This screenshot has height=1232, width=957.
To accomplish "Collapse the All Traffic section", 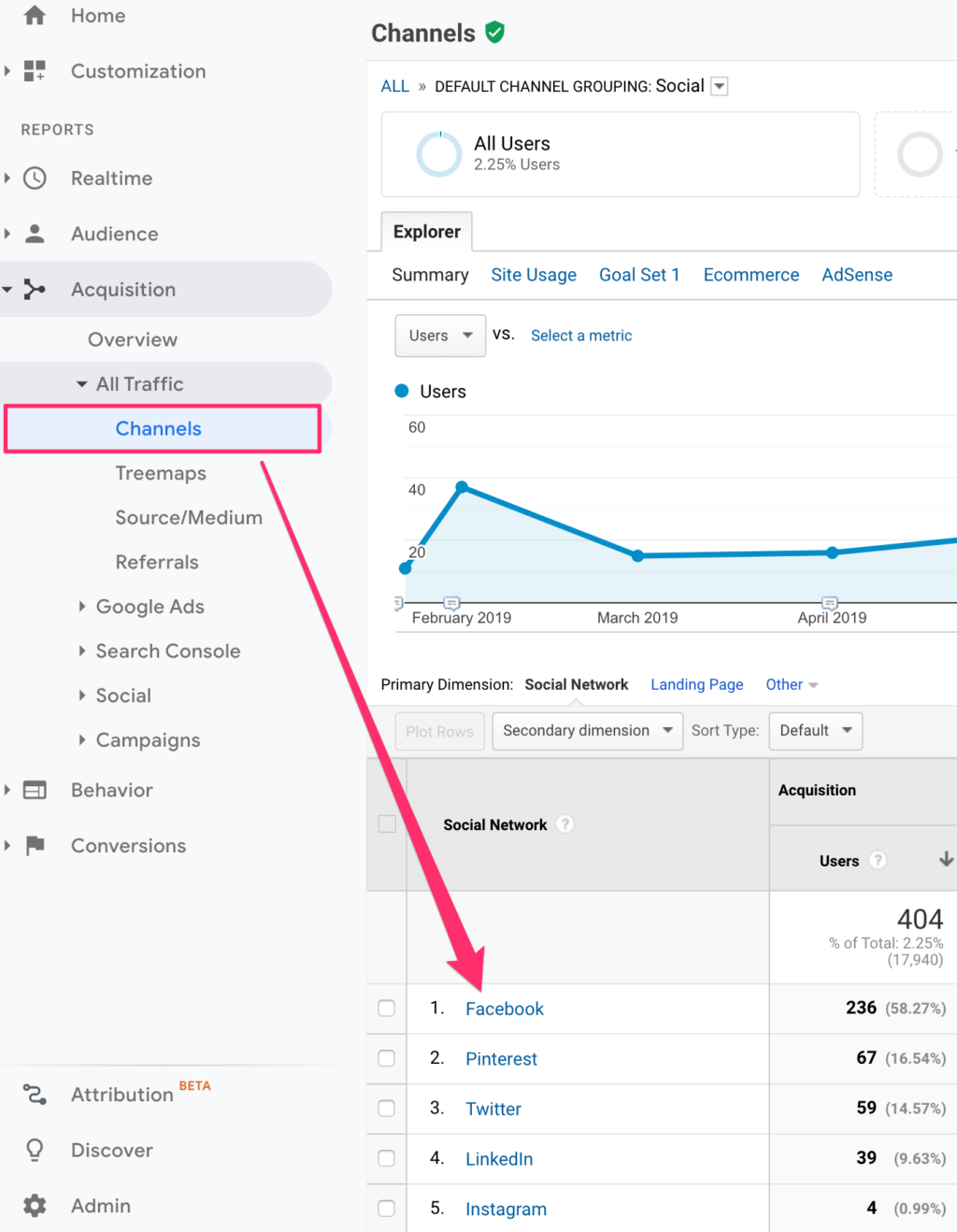I will point(82,384).
